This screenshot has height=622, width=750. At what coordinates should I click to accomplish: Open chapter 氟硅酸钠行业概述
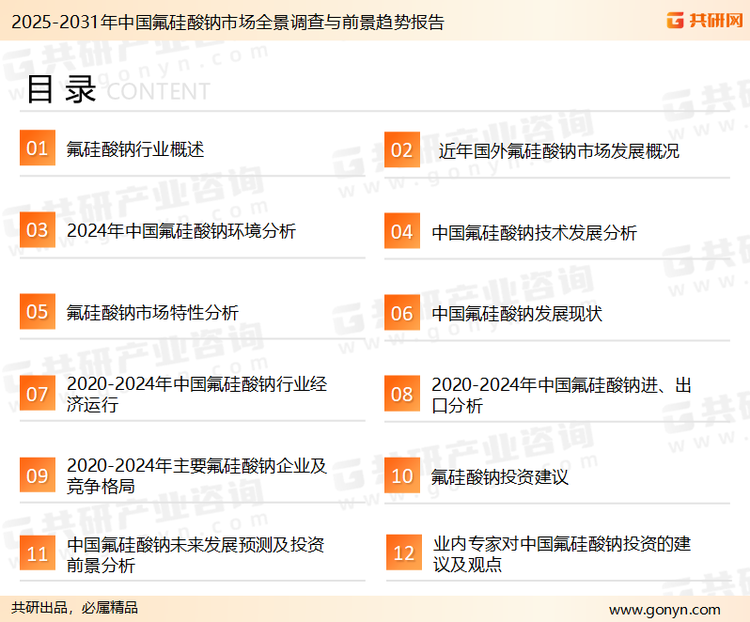135,149
